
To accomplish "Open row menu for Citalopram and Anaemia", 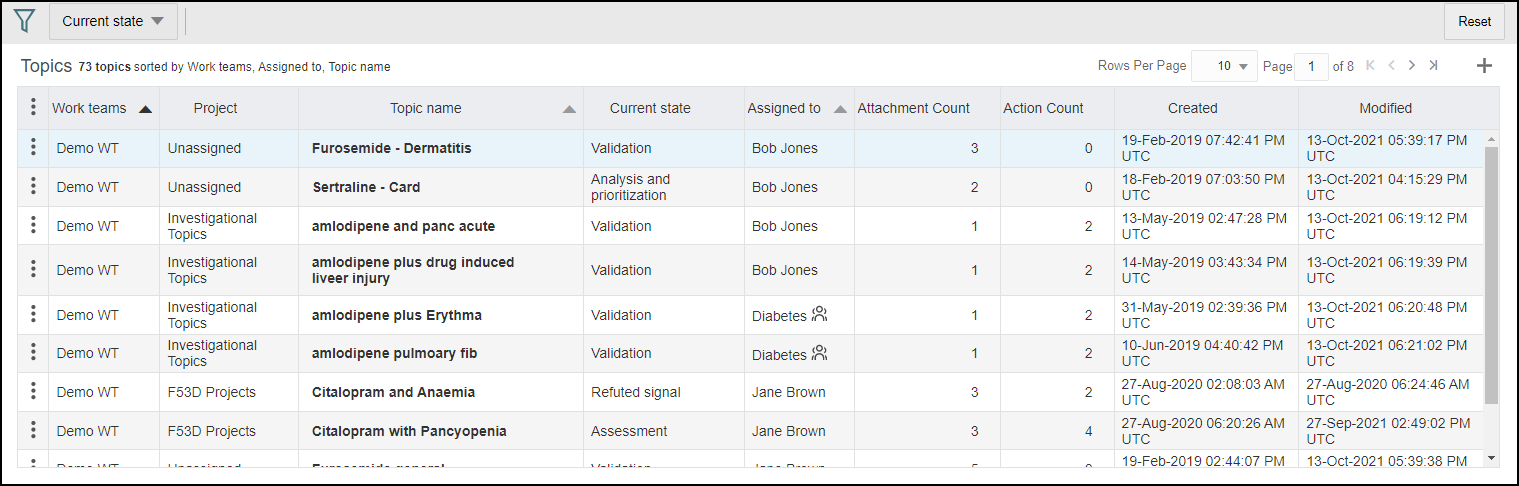I will click(33, 392).
